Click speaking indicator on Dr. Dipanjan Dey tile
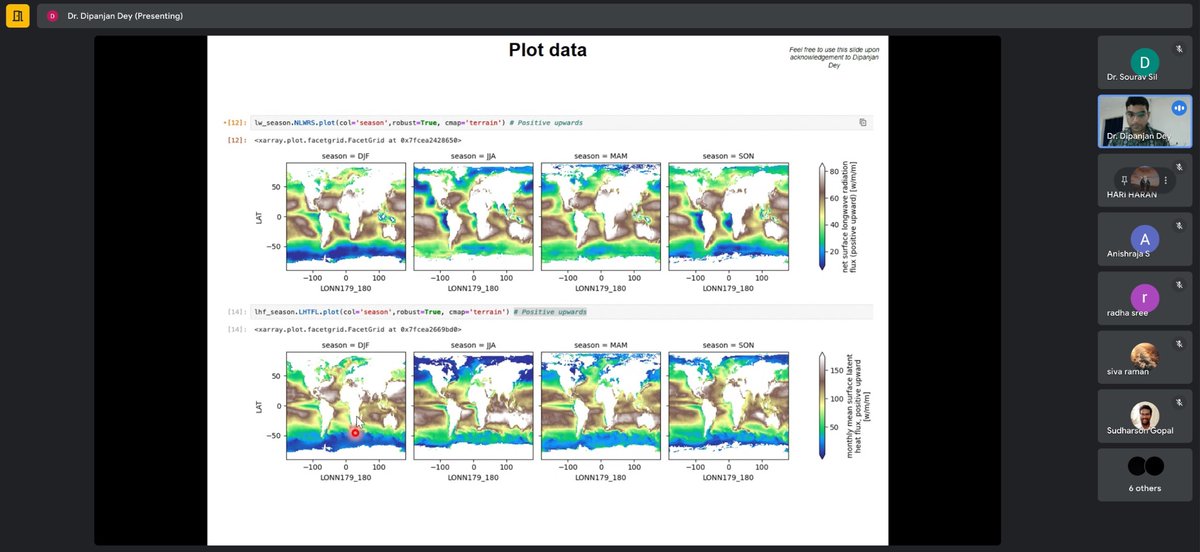This screenshot has height=552, width=1200. coord(1179,107)
